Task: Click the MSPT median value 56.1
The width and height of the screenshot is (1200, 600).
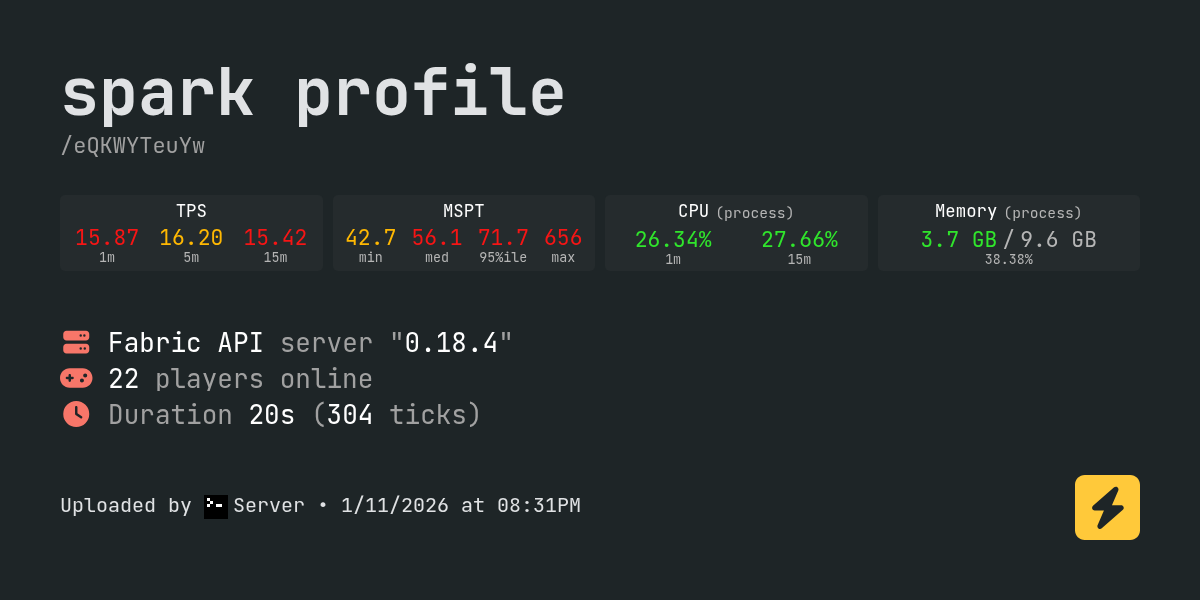Action: 437,238
